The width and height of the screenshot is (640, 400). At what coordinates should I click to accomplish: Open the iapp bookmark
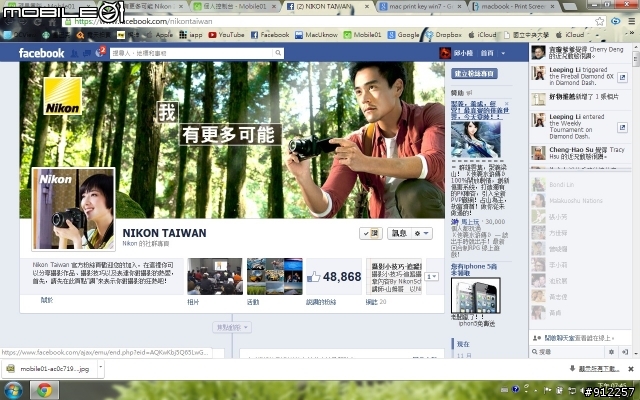coord(191,35)
